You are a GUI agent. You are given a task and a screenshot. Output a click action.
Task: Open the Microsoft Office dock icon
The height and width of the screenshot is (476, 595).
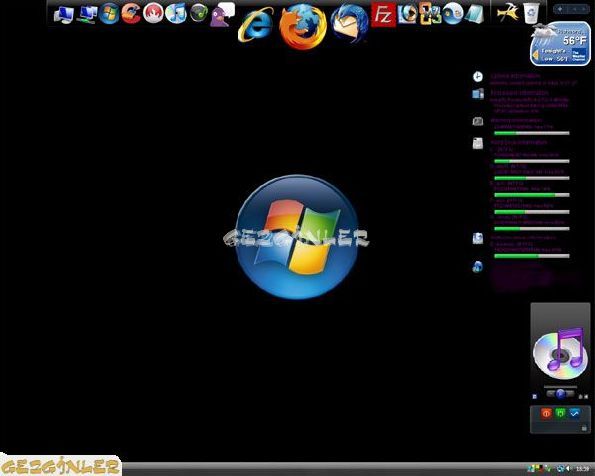[x=431, y=13]
